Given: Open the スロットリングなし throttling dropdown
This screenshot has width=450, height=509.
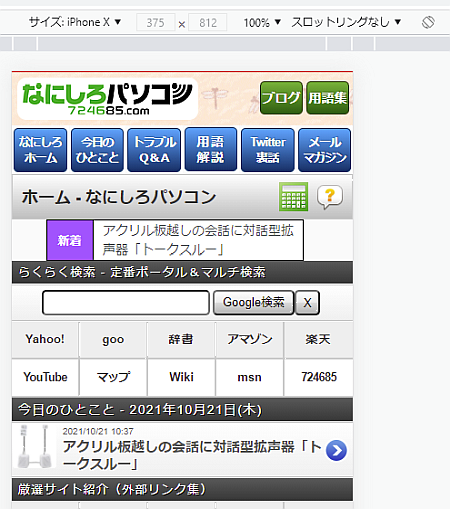Looking at the screenshot, I should (x=346, y=22).
